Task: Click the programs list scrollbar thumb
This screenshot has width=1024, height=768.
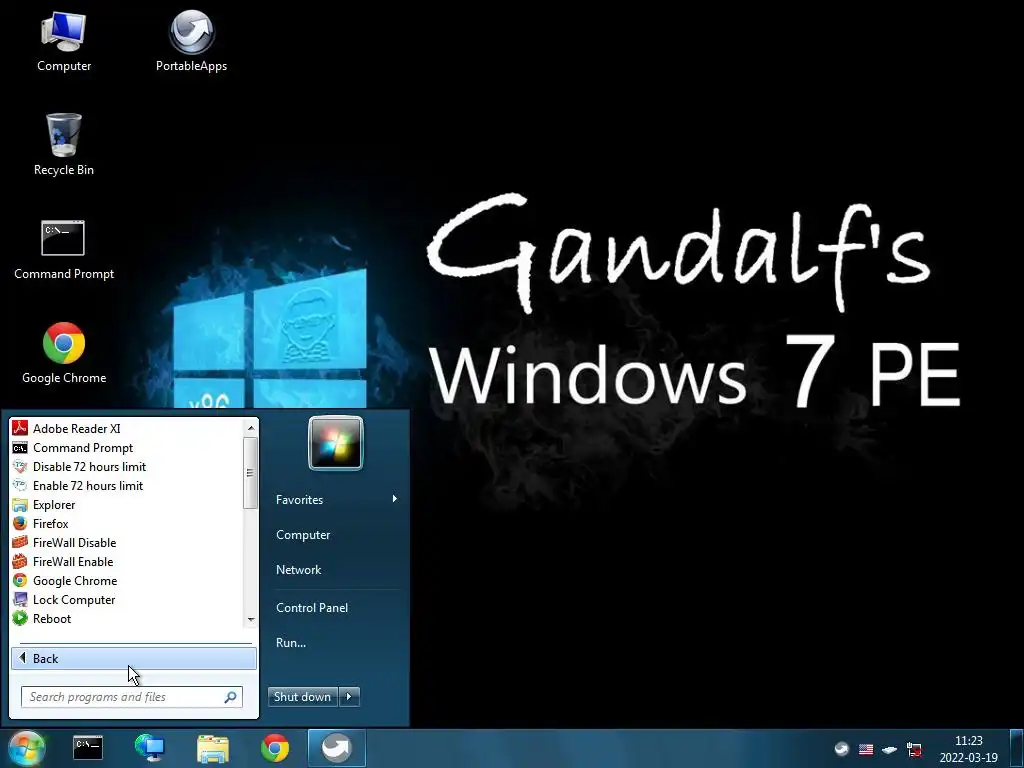Action: 250,473
